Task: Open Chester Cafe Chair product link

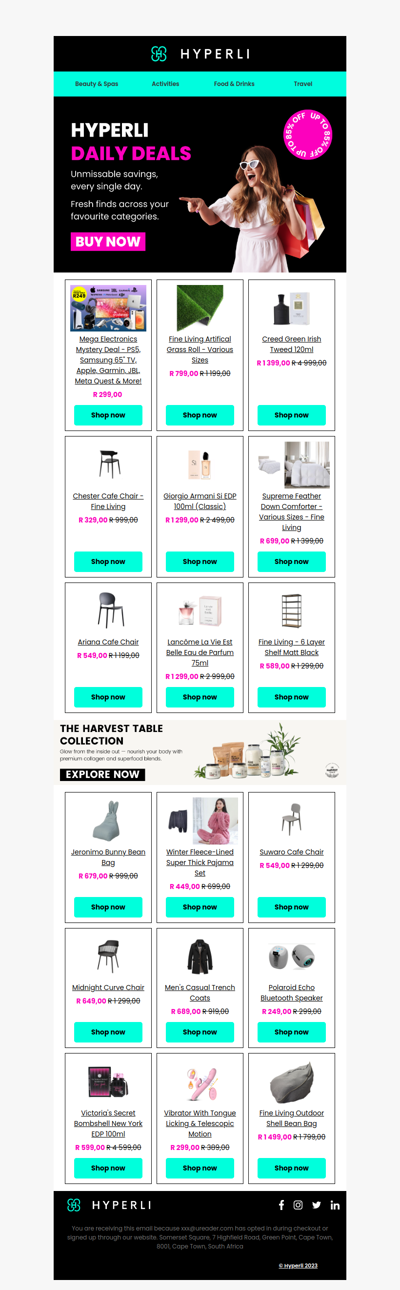Action: [108, 501]
